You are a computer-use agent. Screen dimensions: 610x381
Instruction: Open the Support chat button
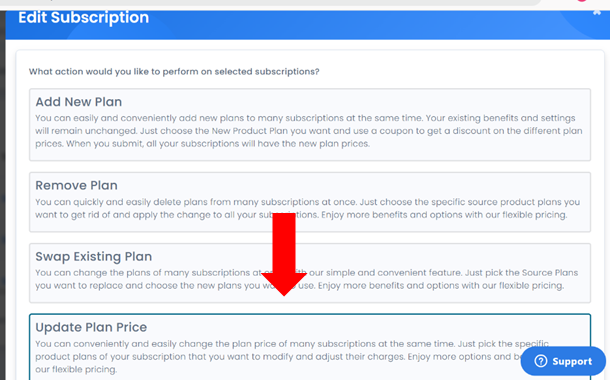[x=563, y=361]
